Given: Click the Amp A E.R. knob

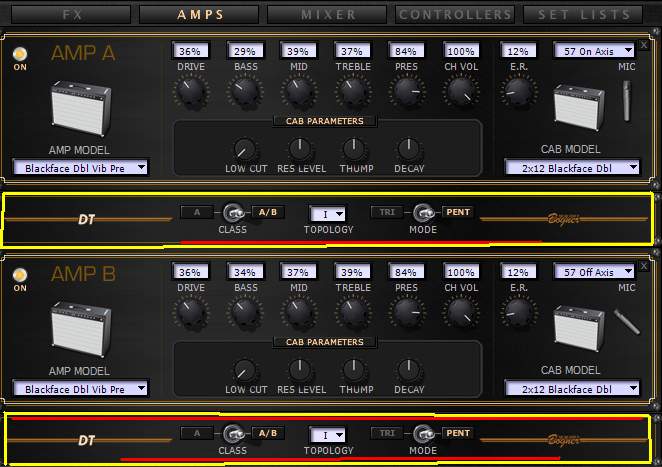Looking at the screenshot, I should tap(518, 91).
